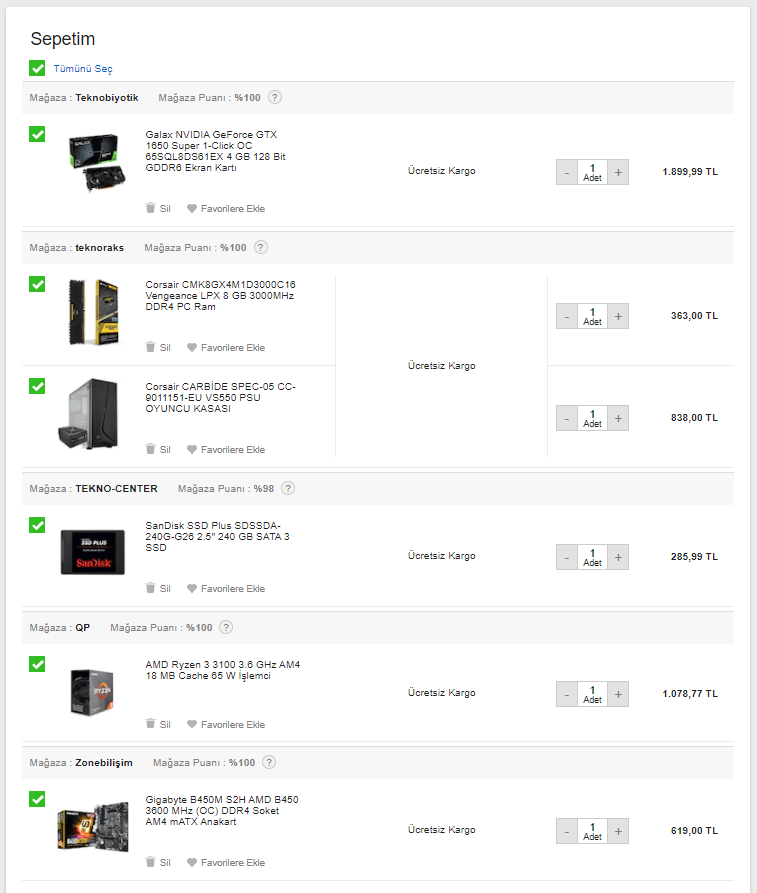Increase quantity of Corsair Carbide SPEC-05 case

(618, 418)
